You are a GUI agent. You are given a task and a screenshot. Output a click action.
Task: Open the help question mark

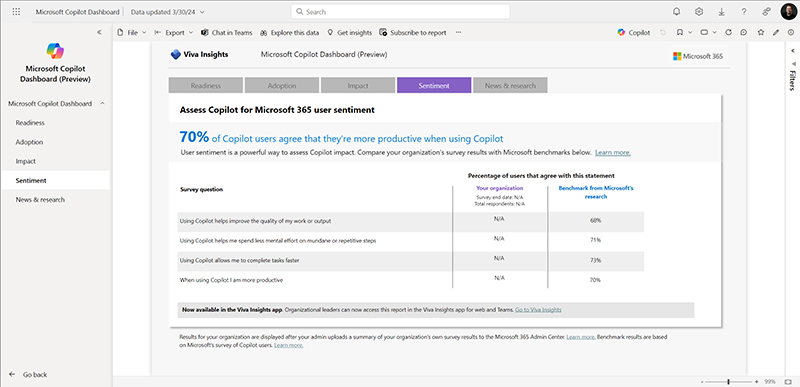(744, 12)
